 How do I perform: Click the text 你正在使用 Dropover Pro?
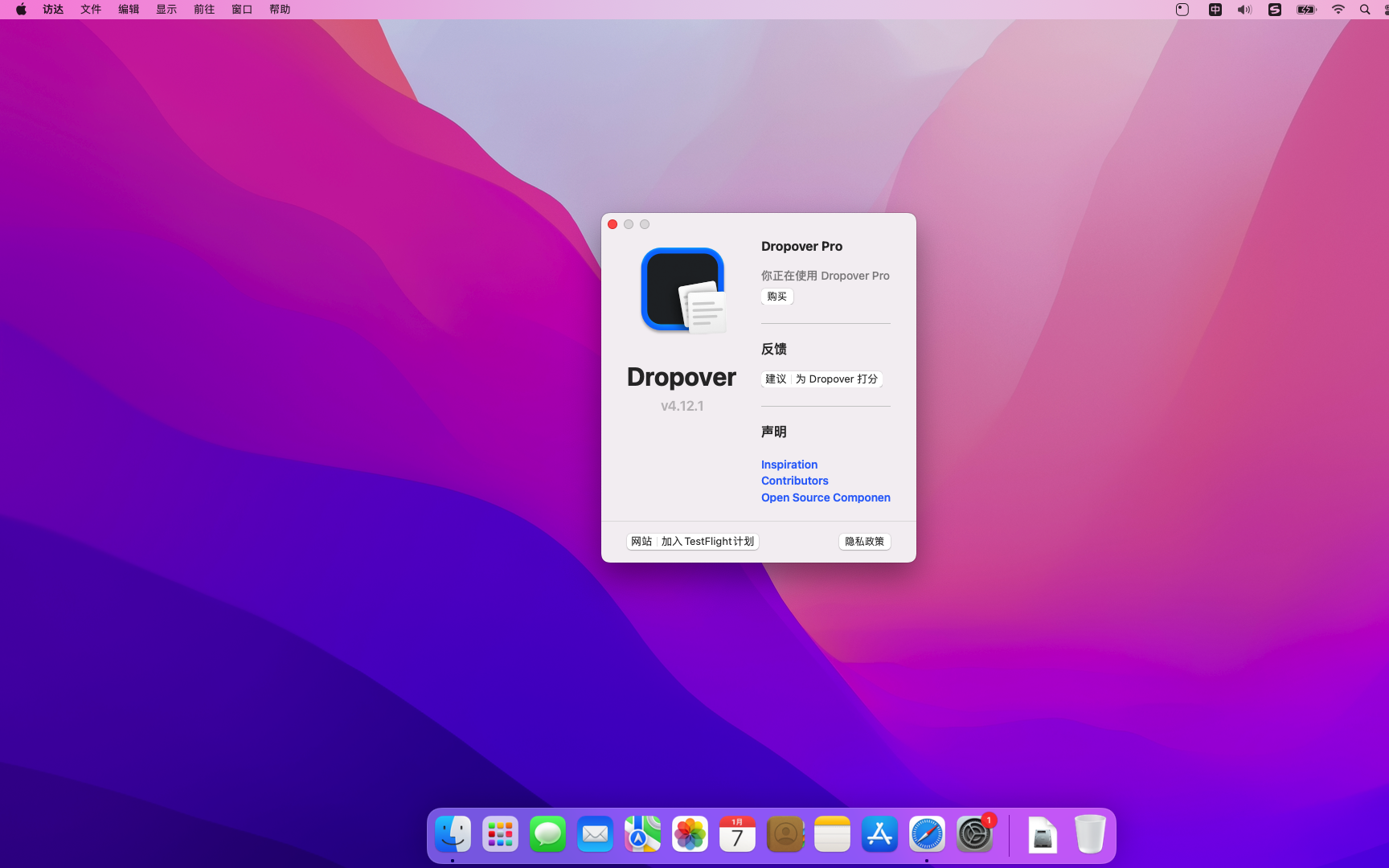(x=826, y=276)
